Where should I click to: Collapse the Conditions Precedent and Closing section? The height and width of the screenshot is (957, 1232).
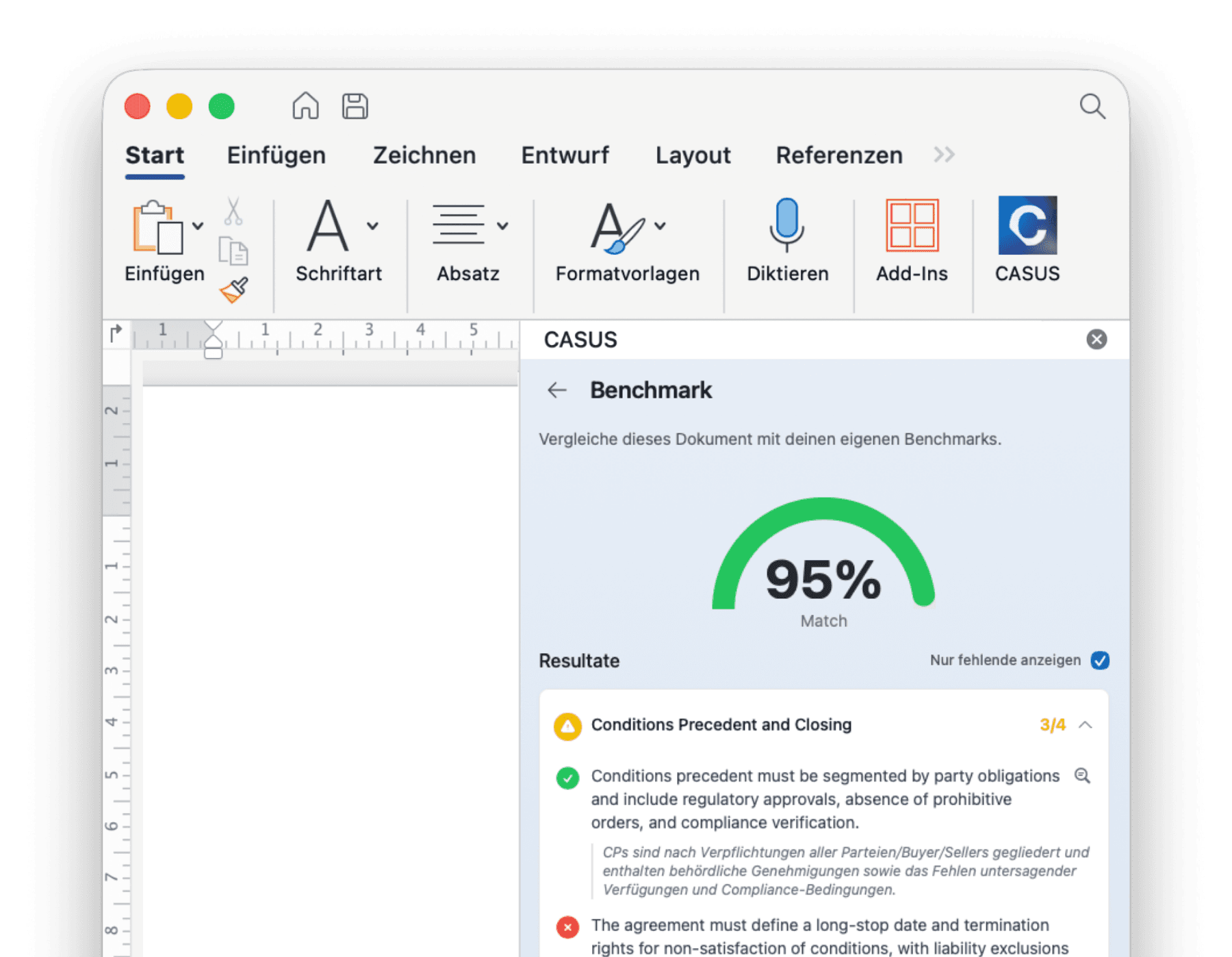pos(1086,725)
